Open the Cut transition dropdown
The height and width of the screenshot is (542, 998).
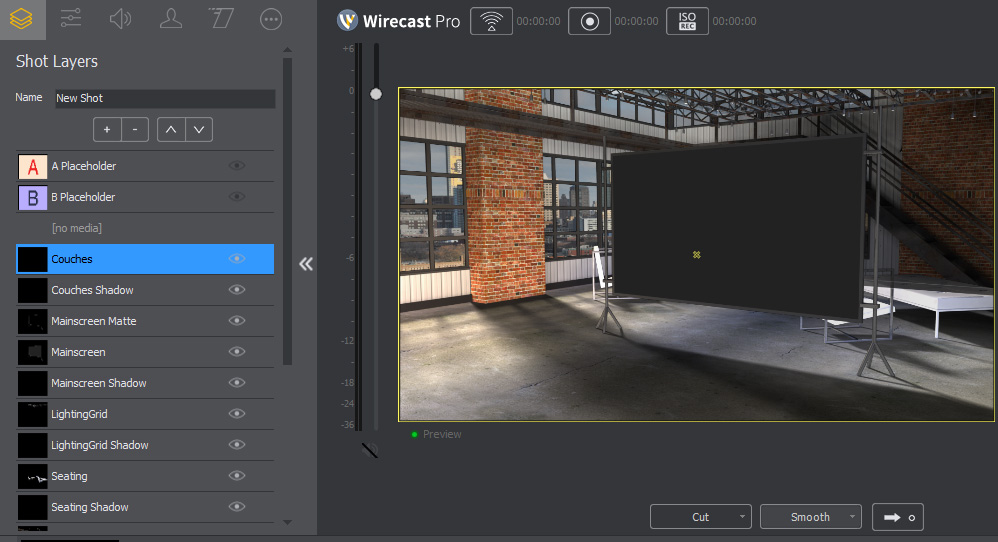point(700,517)
